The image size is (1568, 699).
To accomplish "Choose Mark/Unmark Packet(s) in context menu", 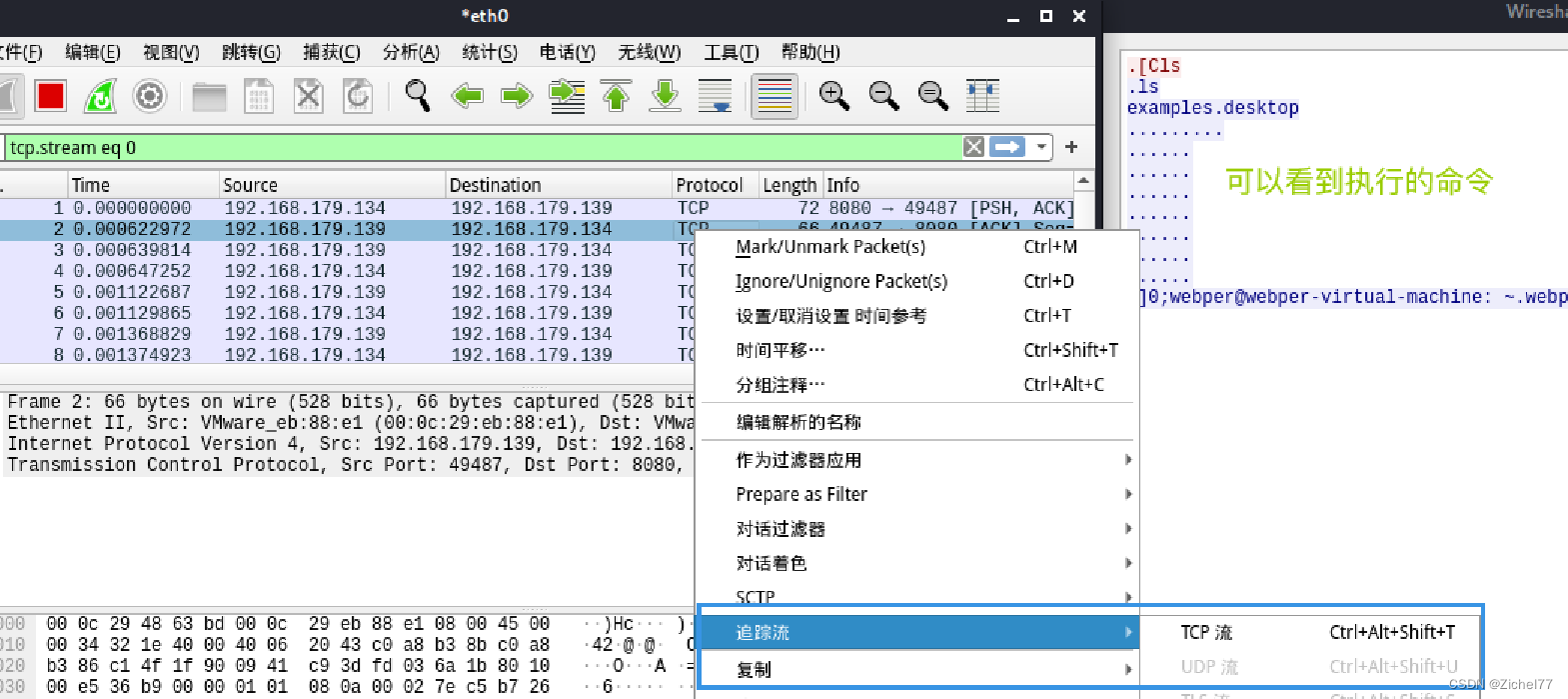I will [x=917, y=247].
